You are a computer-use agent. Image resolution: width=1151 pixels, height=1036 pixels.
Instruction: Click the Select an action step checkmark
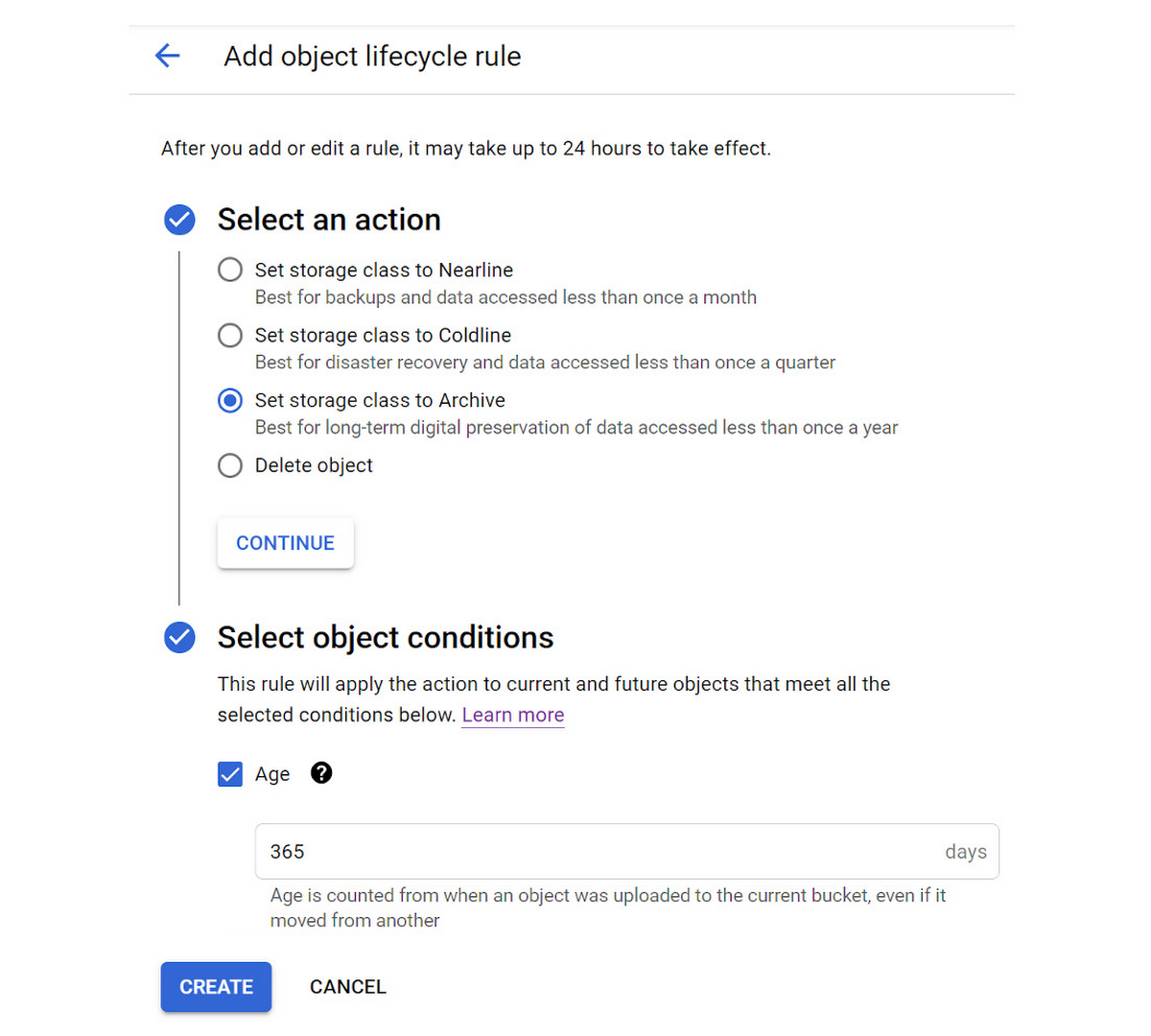point(179,220)
